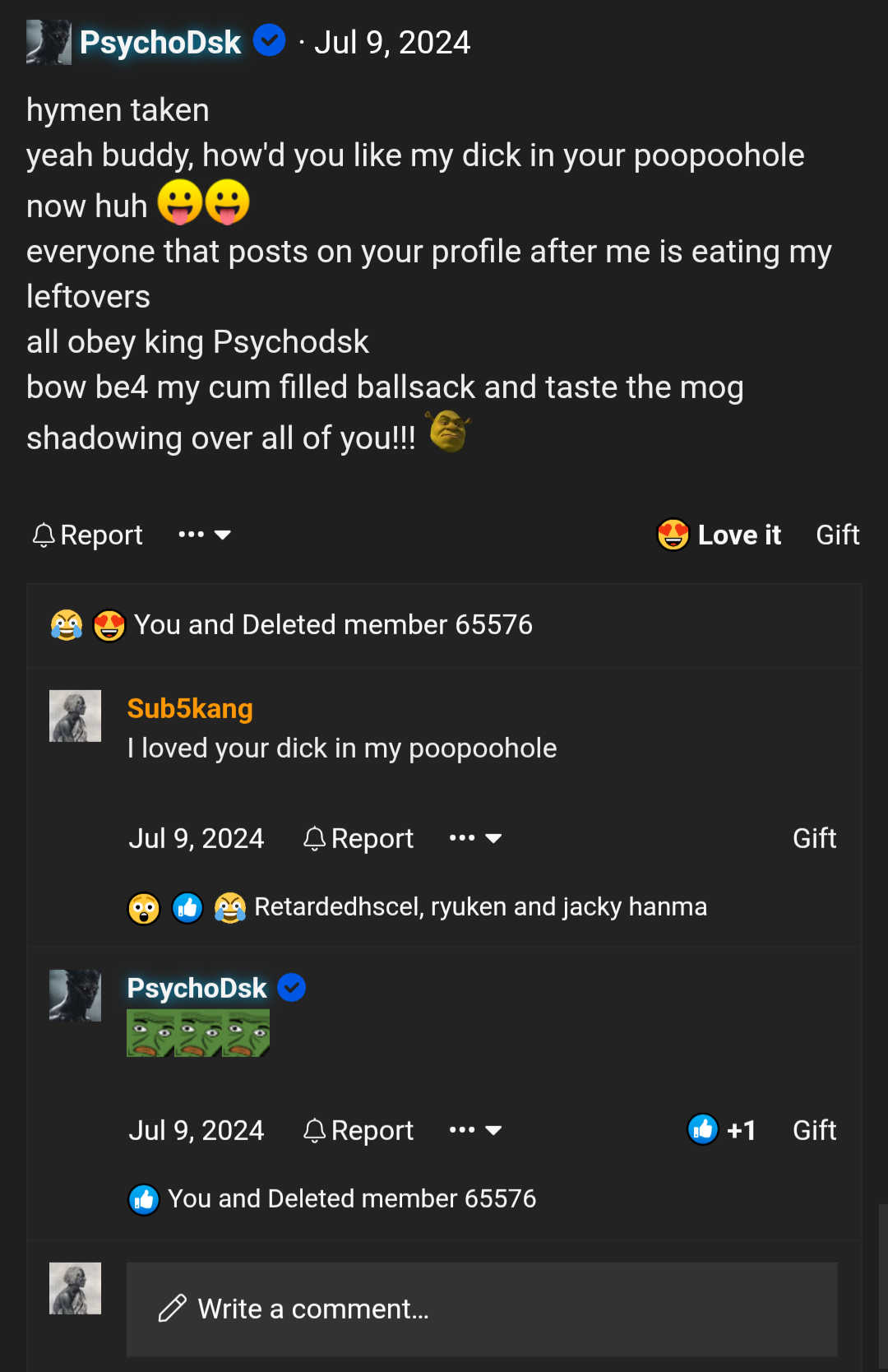Toggle the Love it reaction on the post
Image resolution: width=888 pixels, height=1372 pixels.
point(719,535)
